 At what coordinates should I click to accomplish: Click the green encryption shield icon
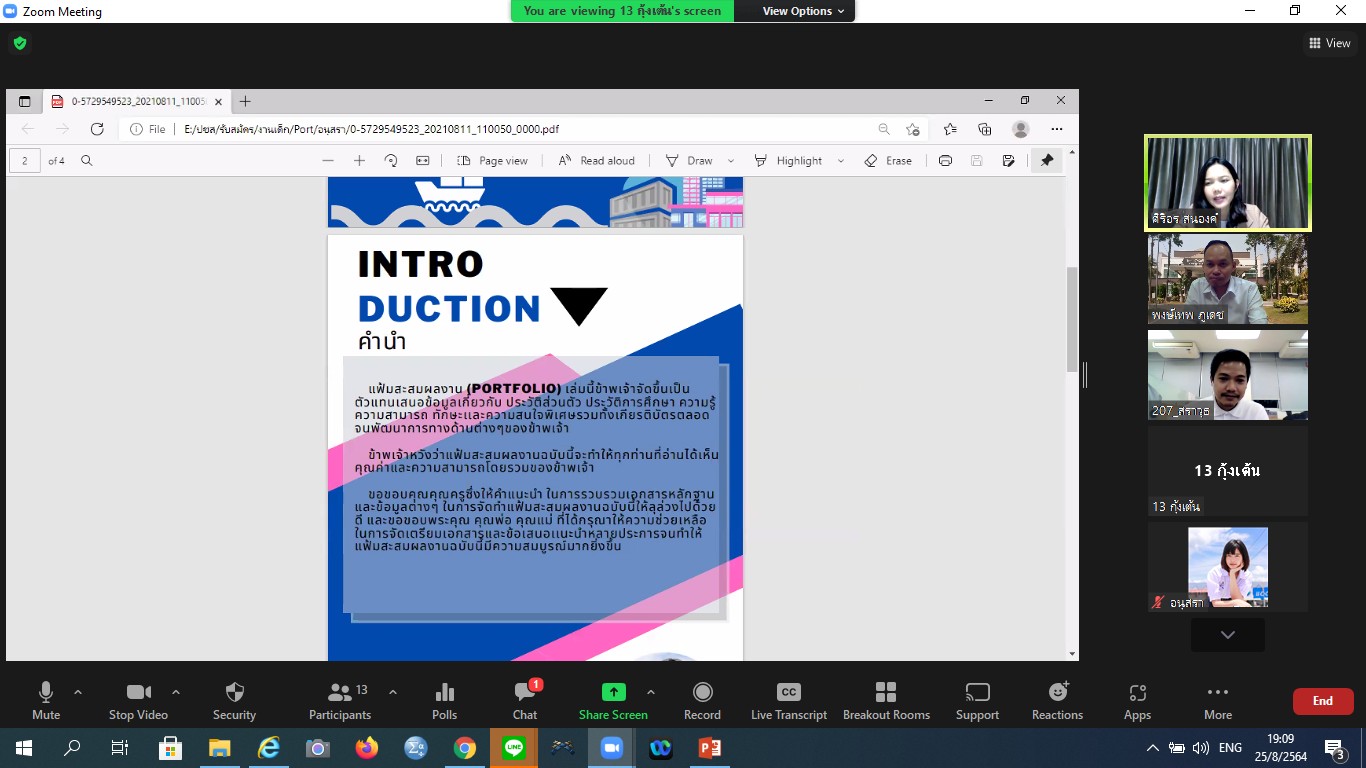coord(19,43)
